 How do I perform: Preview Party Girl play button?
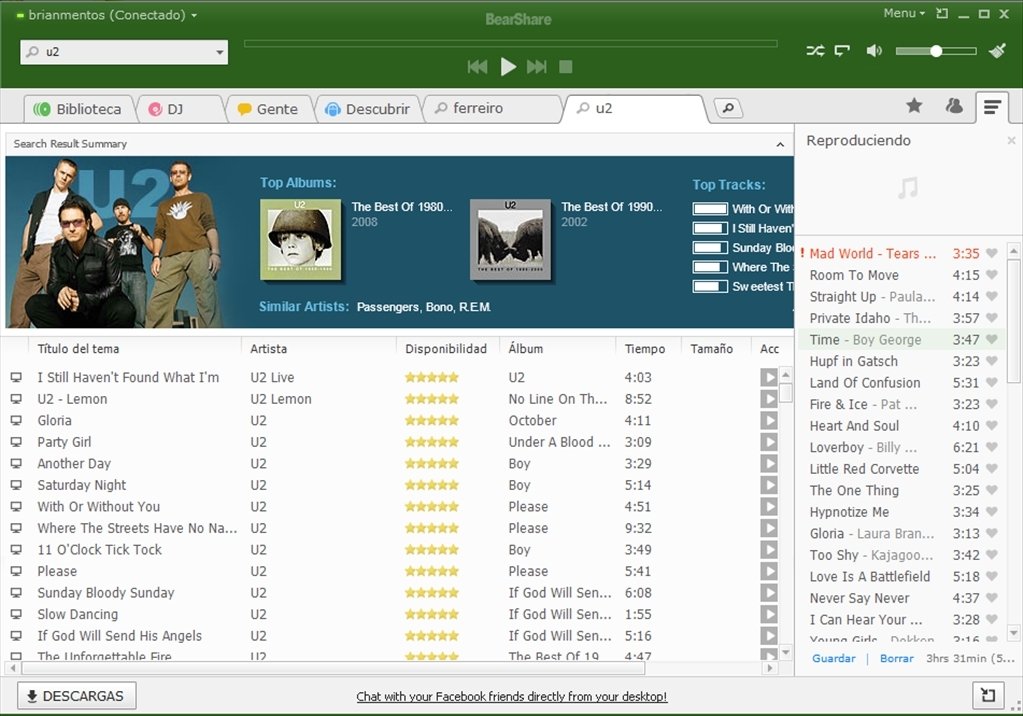(769, 442)
